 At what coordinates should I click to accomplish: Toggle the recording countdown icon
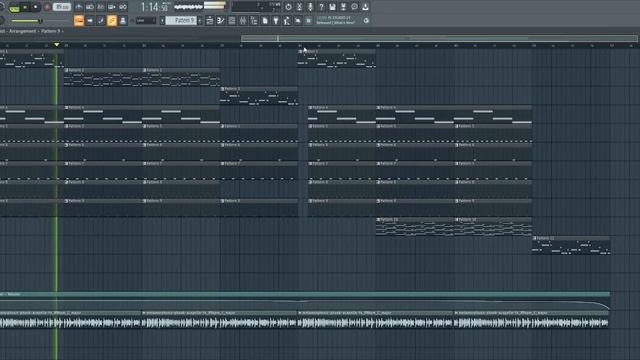(100, 7)
